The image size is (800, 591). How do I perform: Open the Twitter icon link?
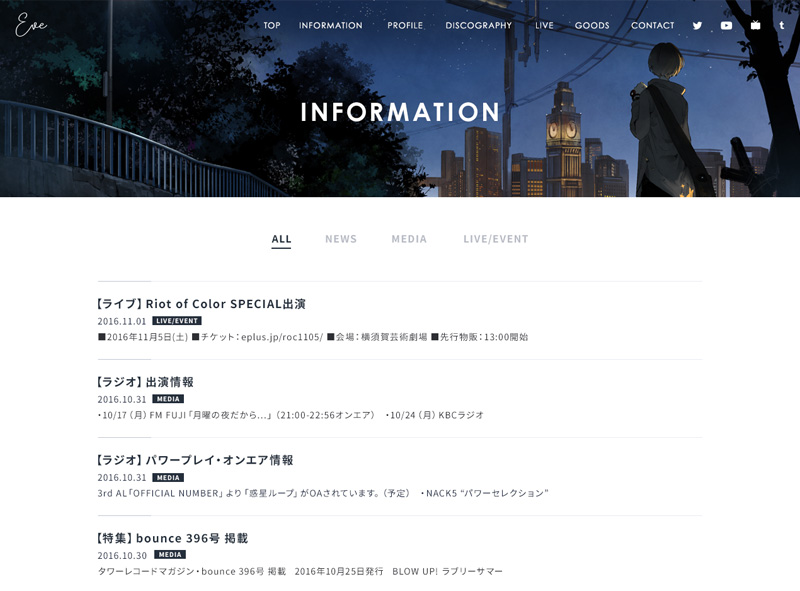pos(697,26)
